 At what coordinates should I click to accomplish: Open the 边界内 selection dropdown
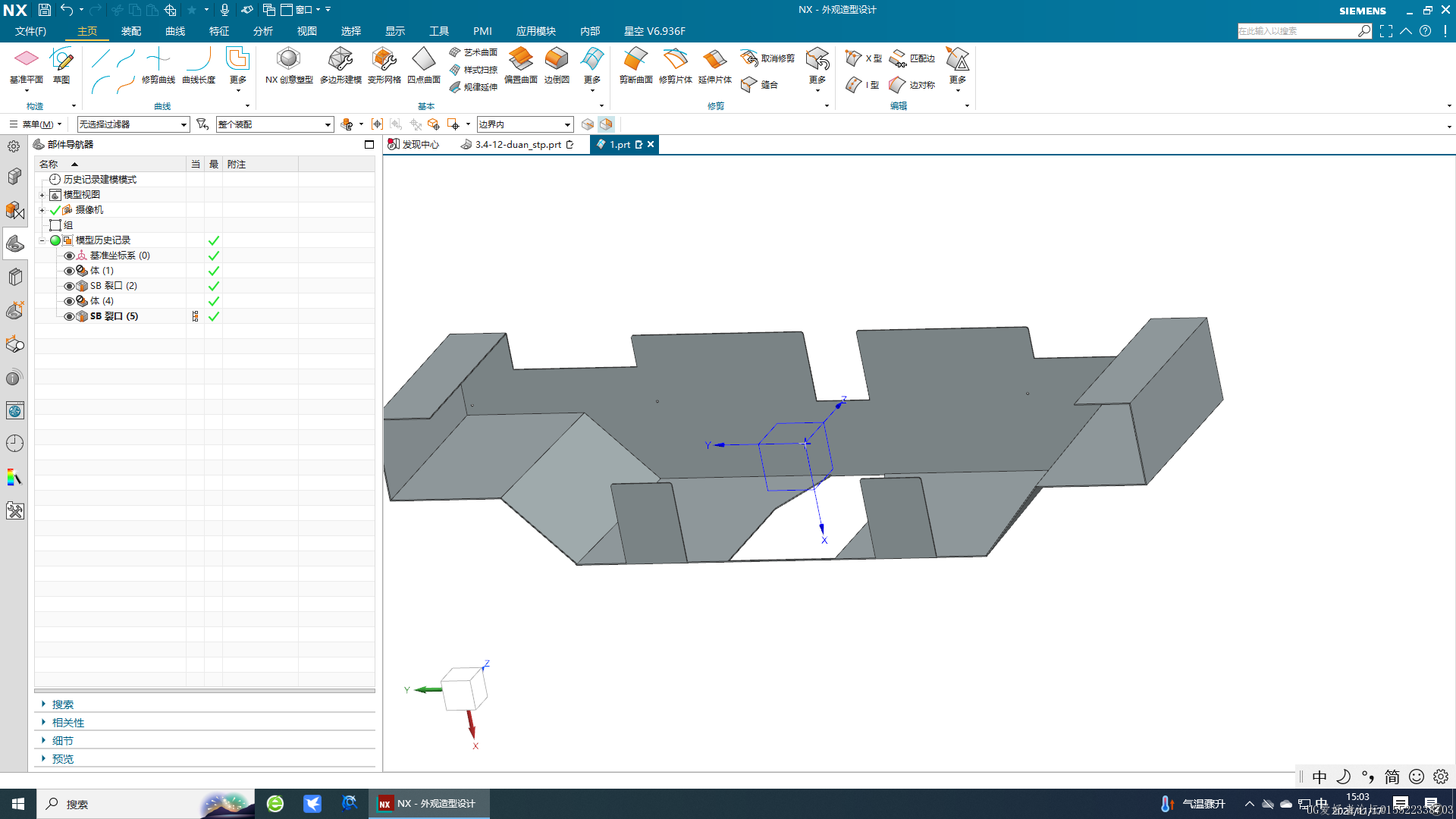click(x=524, y=124)
